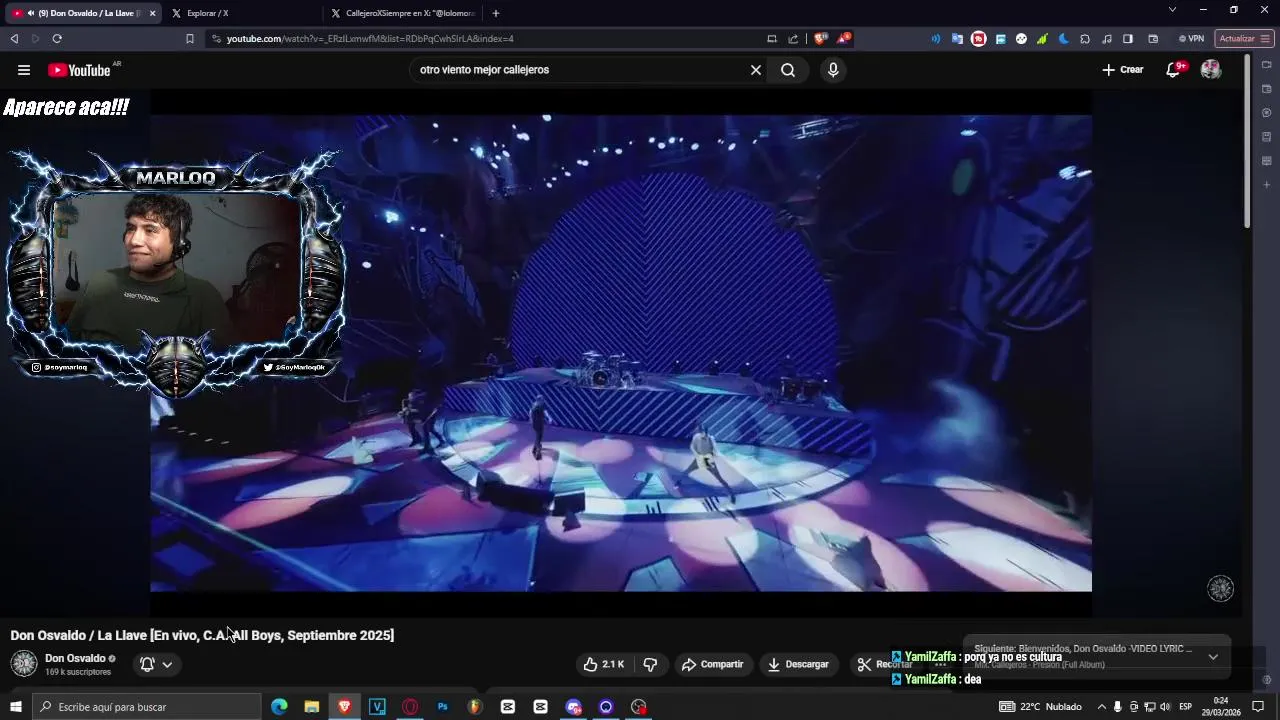Image resolution: width=1280 pixels, height=720 pixels.
Task: Click the share icon in the address bar
Action: [793, 39]
